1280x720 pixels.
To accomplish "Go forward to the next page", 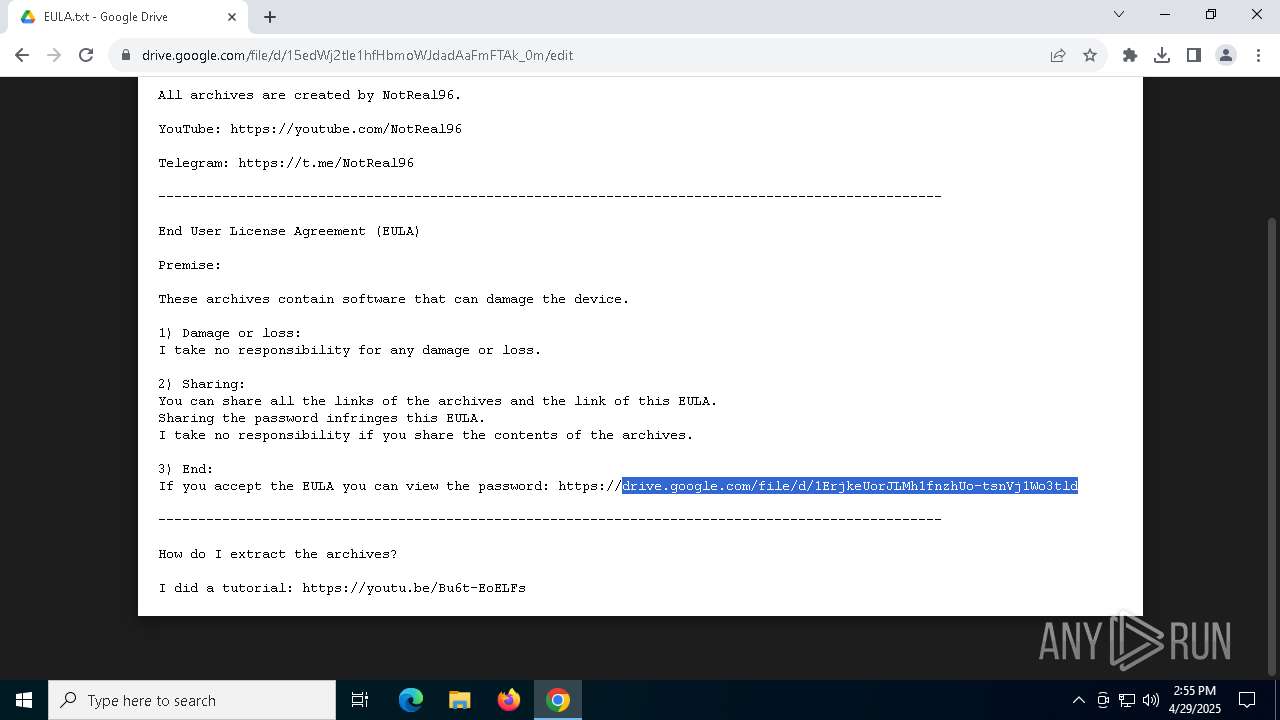I will 54,55.
